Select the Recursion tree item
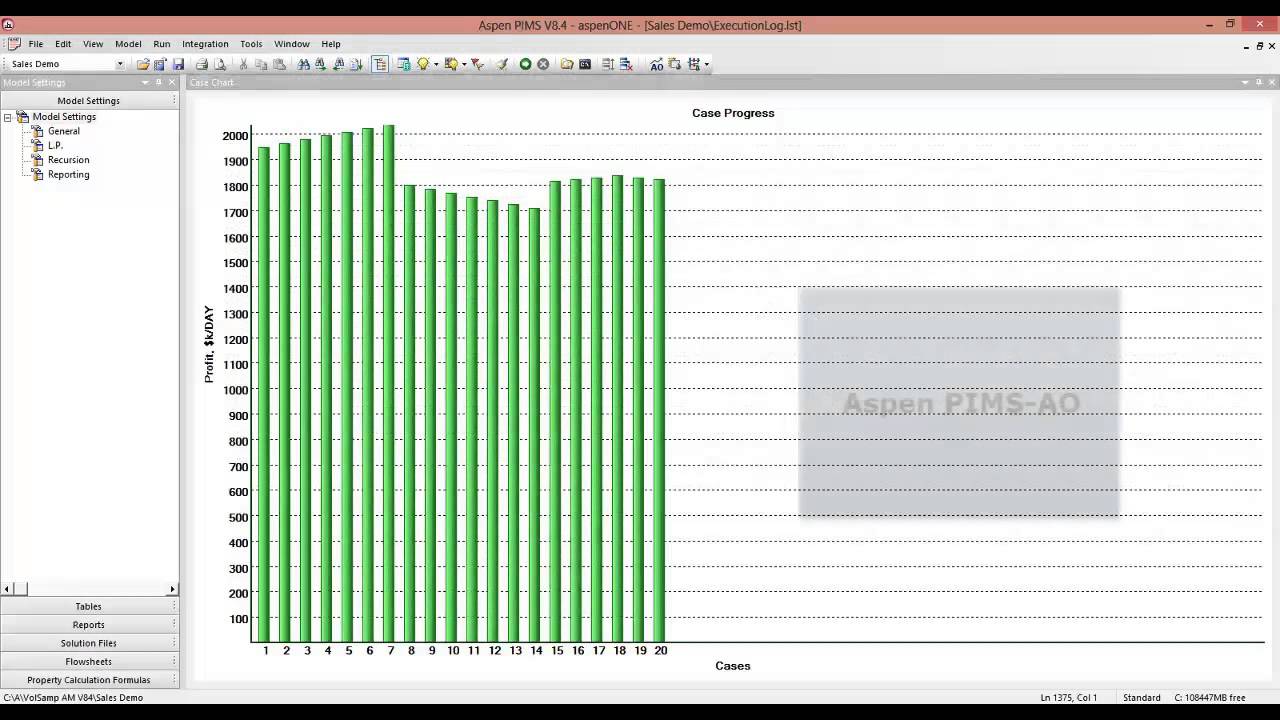The height and width of the screenshot is (720, 1280). tap(68, 160)
